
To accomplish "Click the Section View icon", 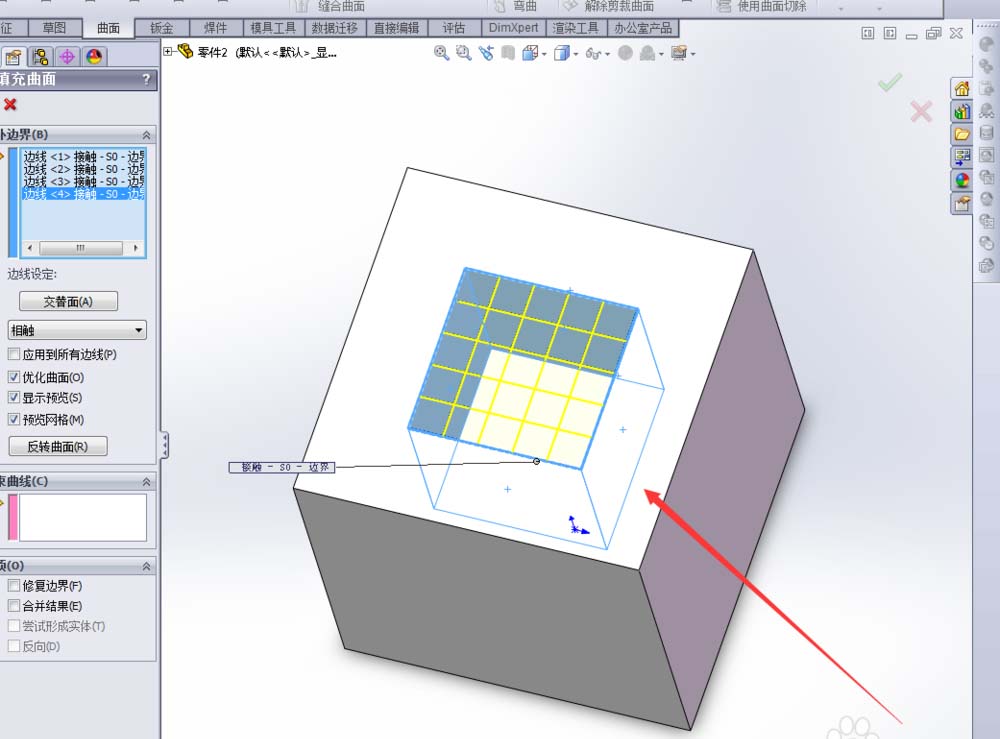I will [x=508, y=53].
